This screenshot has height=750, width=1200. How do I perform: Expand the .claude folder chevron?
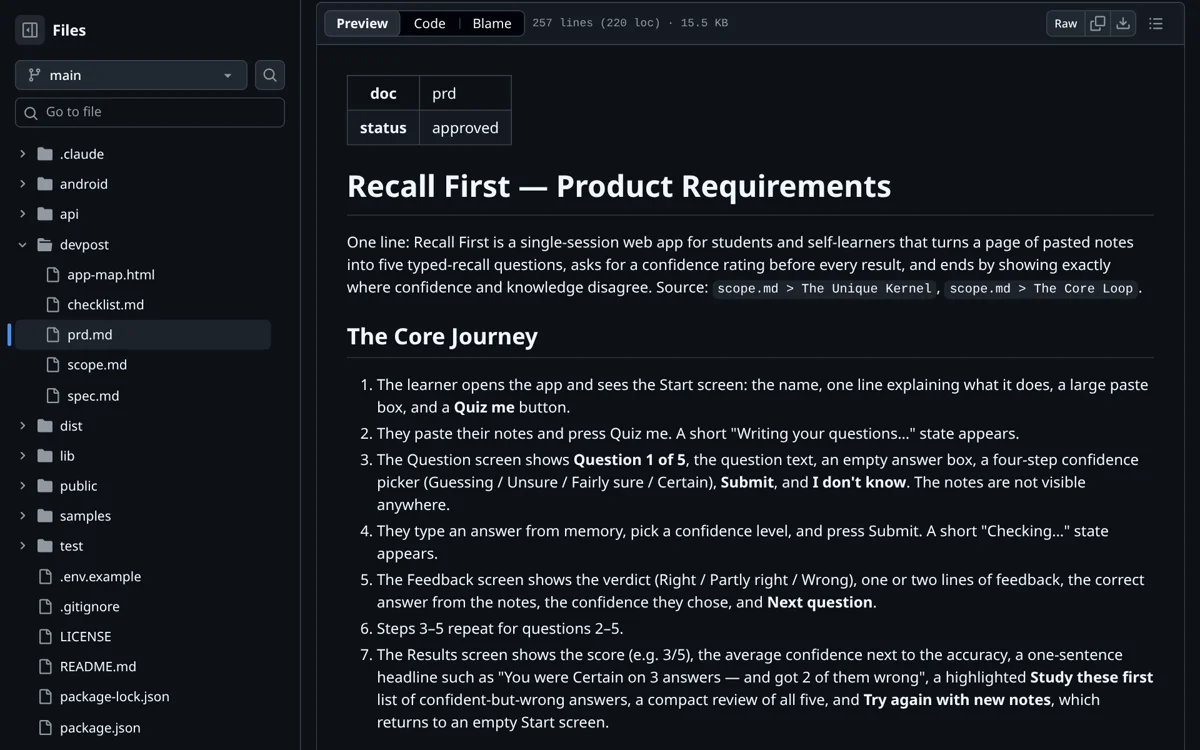tap(23, 154)
